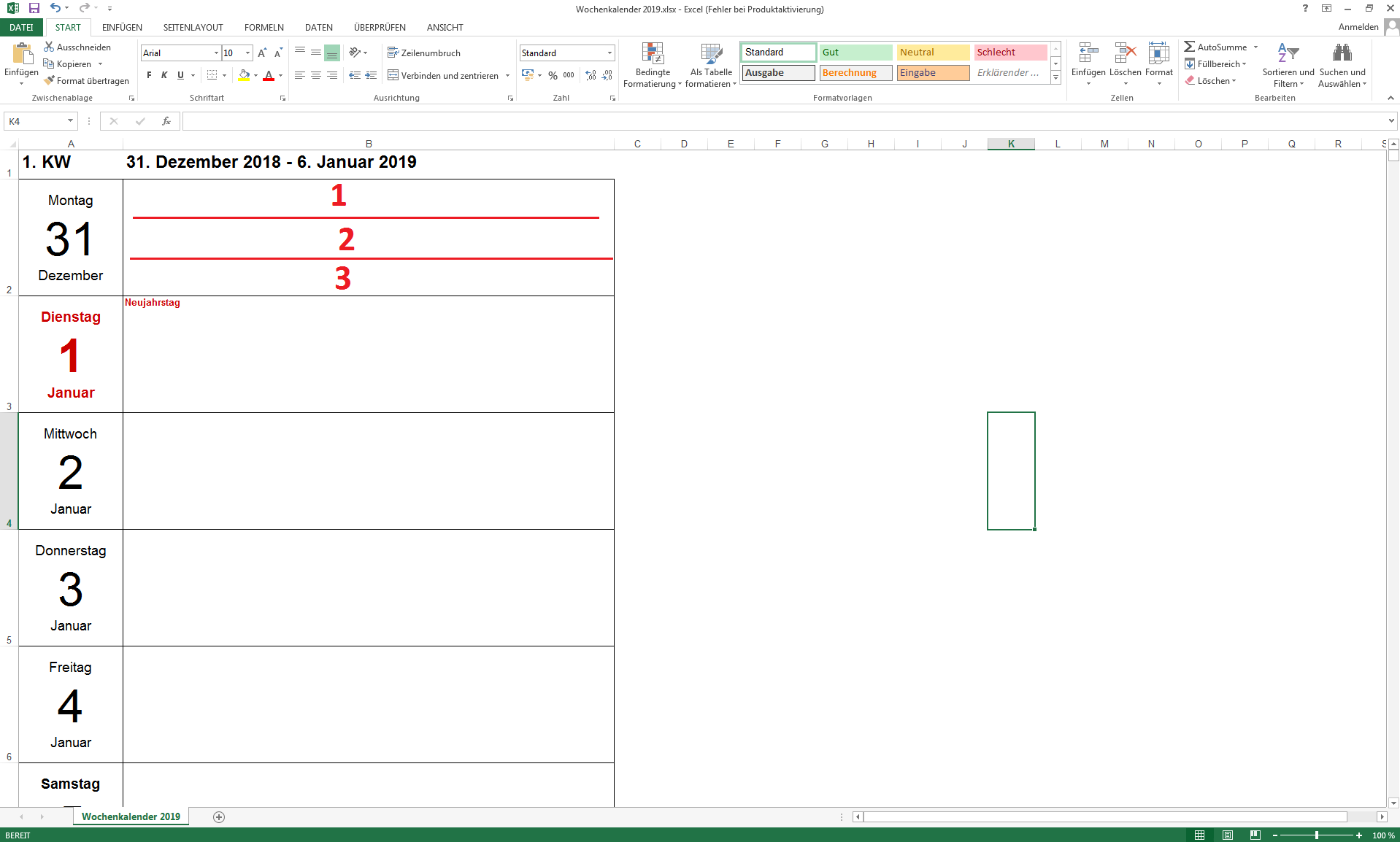Open the Excel help question mark

(x=1305, y=8)
